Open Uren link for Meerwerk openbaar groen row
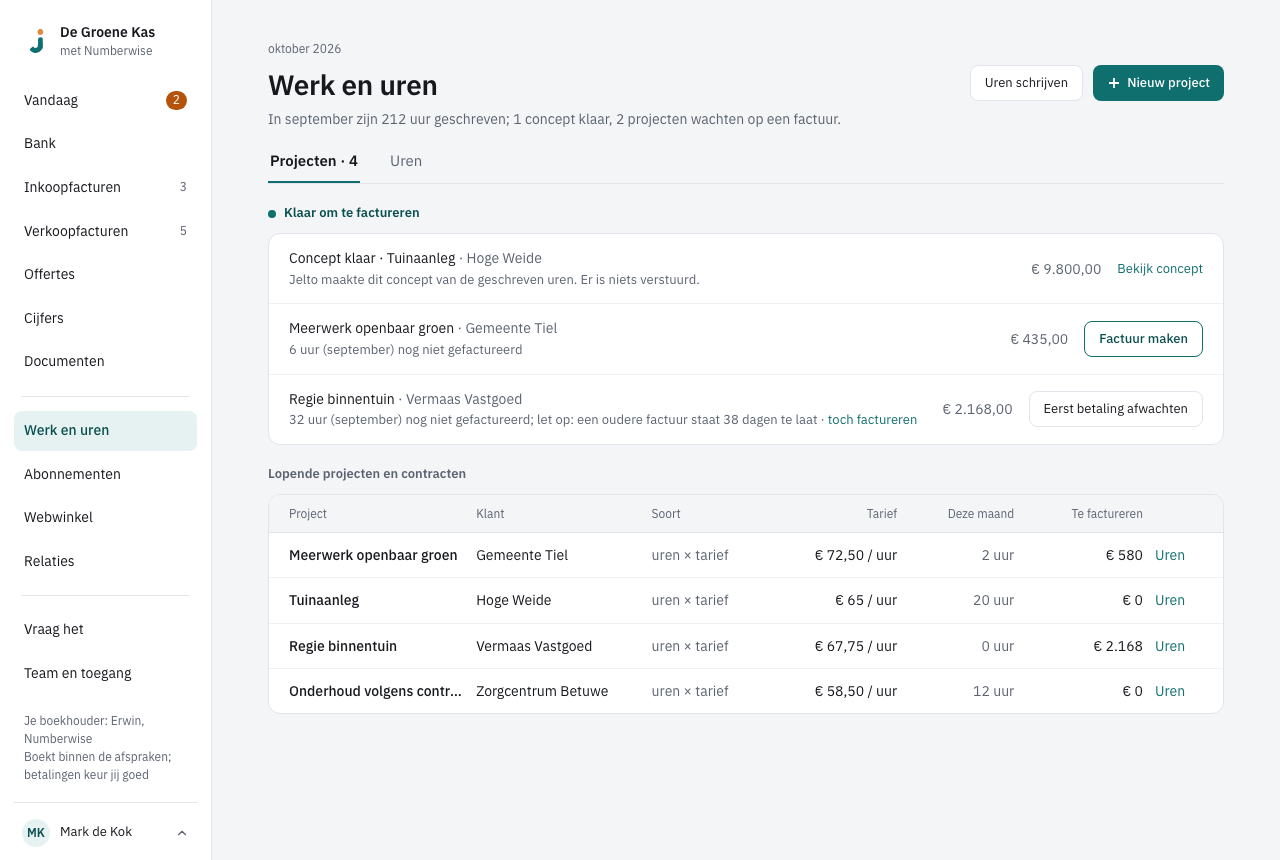The width and height of the screenshot is (1280, 860). tap(1170, 555)
